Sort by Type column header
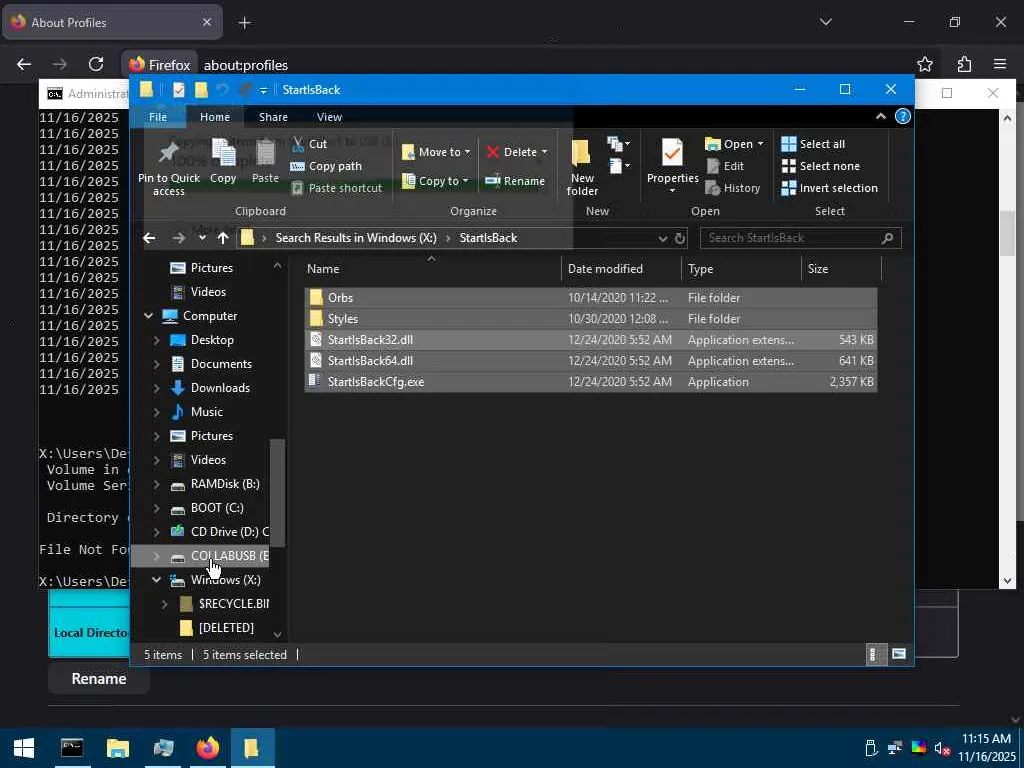Viewport: 1024px width, 768px height. (x=741, y=269)
